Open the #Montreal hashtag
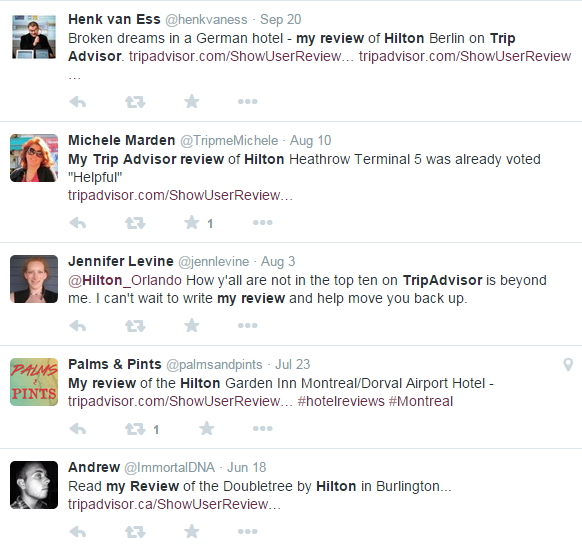 [x=421, y=401]
